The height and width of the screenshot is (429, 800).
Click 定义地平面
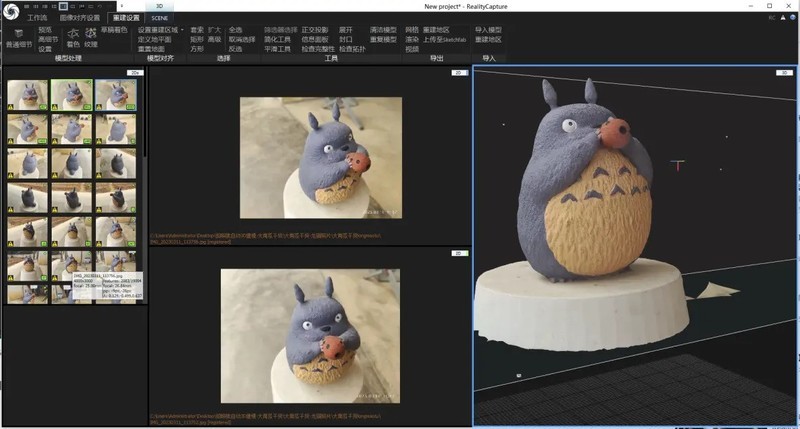[155, 39]
